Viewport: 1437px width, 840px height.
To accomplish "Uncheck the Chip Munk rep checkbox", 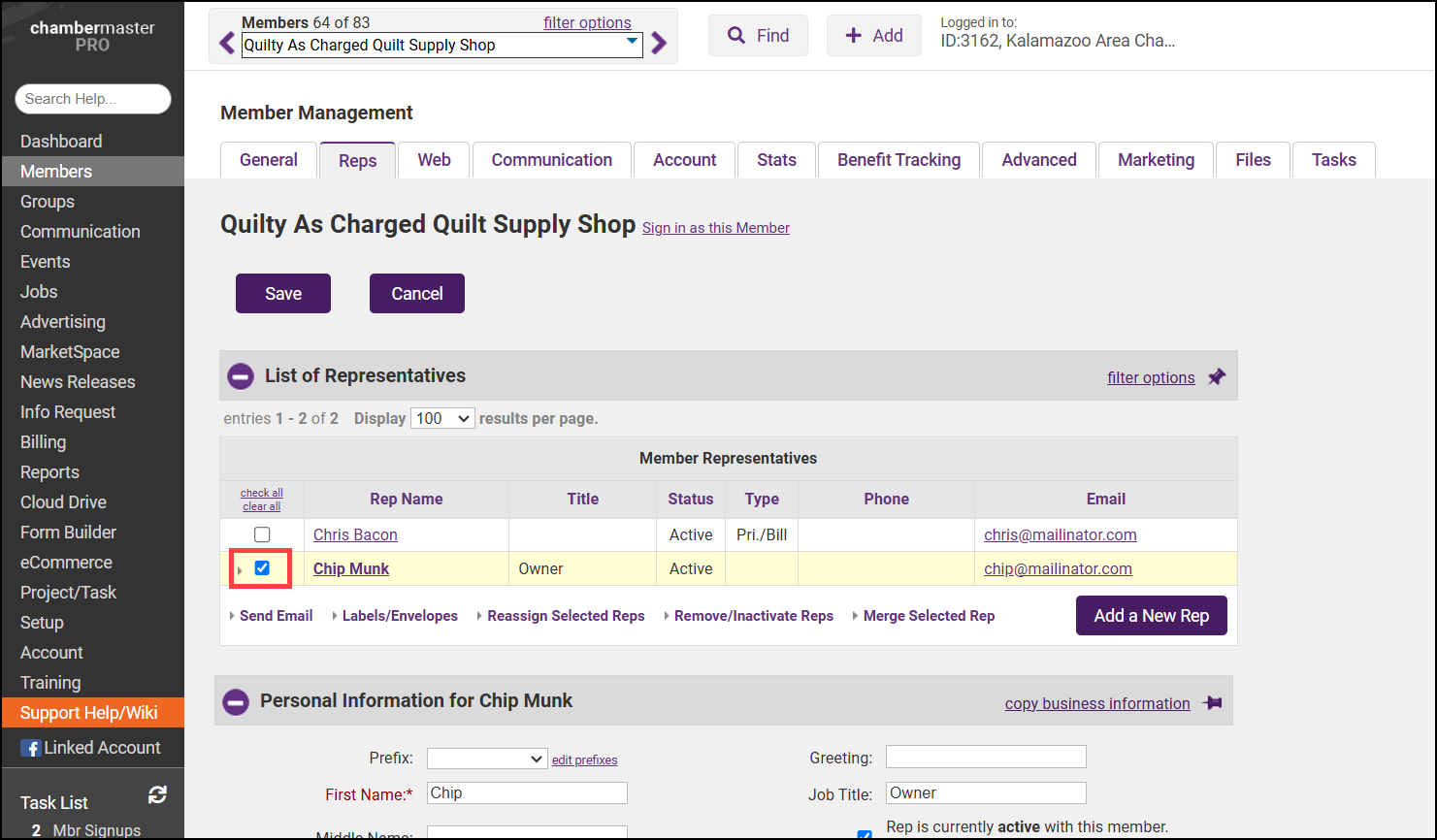I will tap(262, 568).
